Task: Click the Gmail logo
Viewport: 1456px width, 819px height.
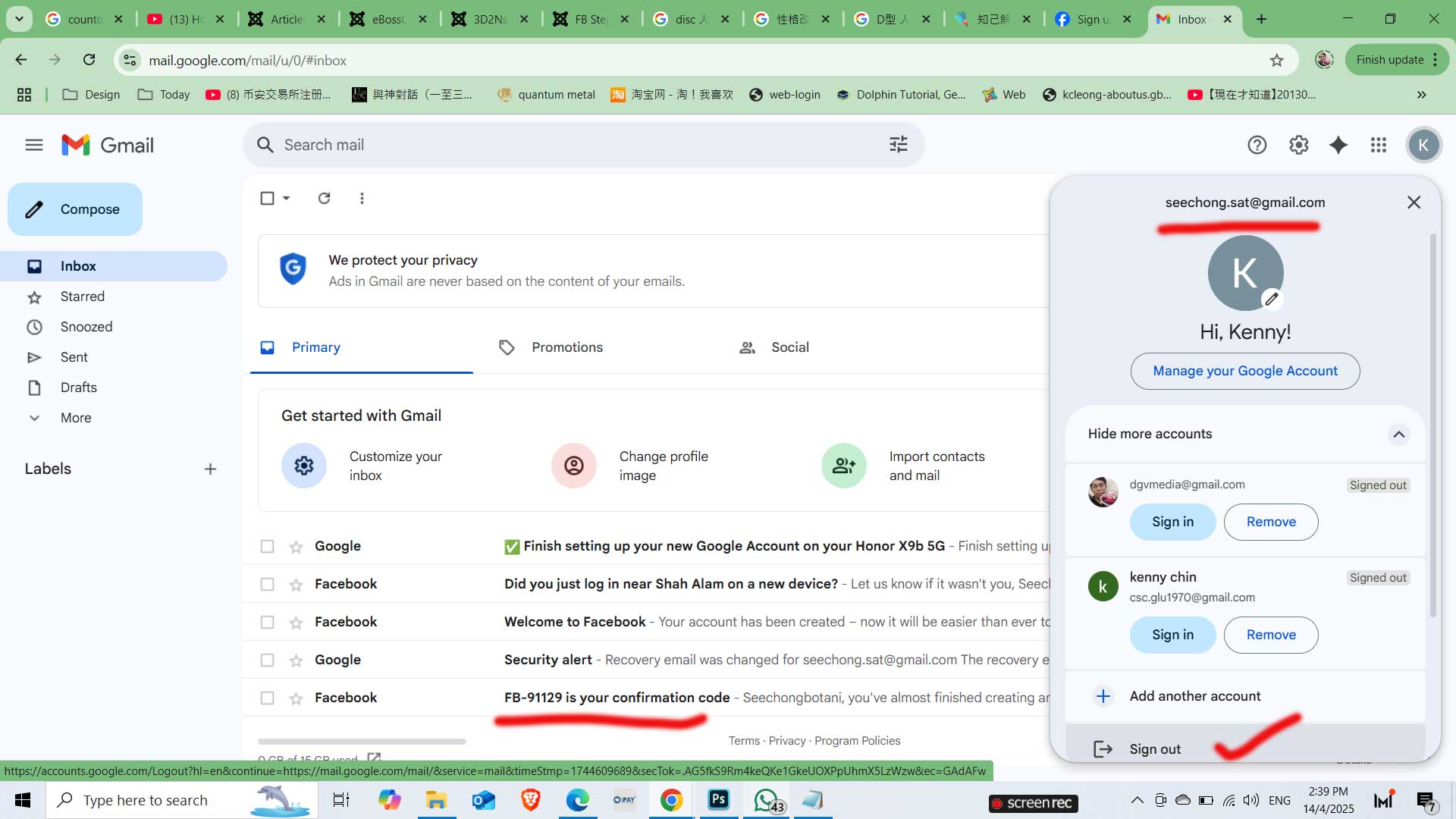Action: coord(108,145)
